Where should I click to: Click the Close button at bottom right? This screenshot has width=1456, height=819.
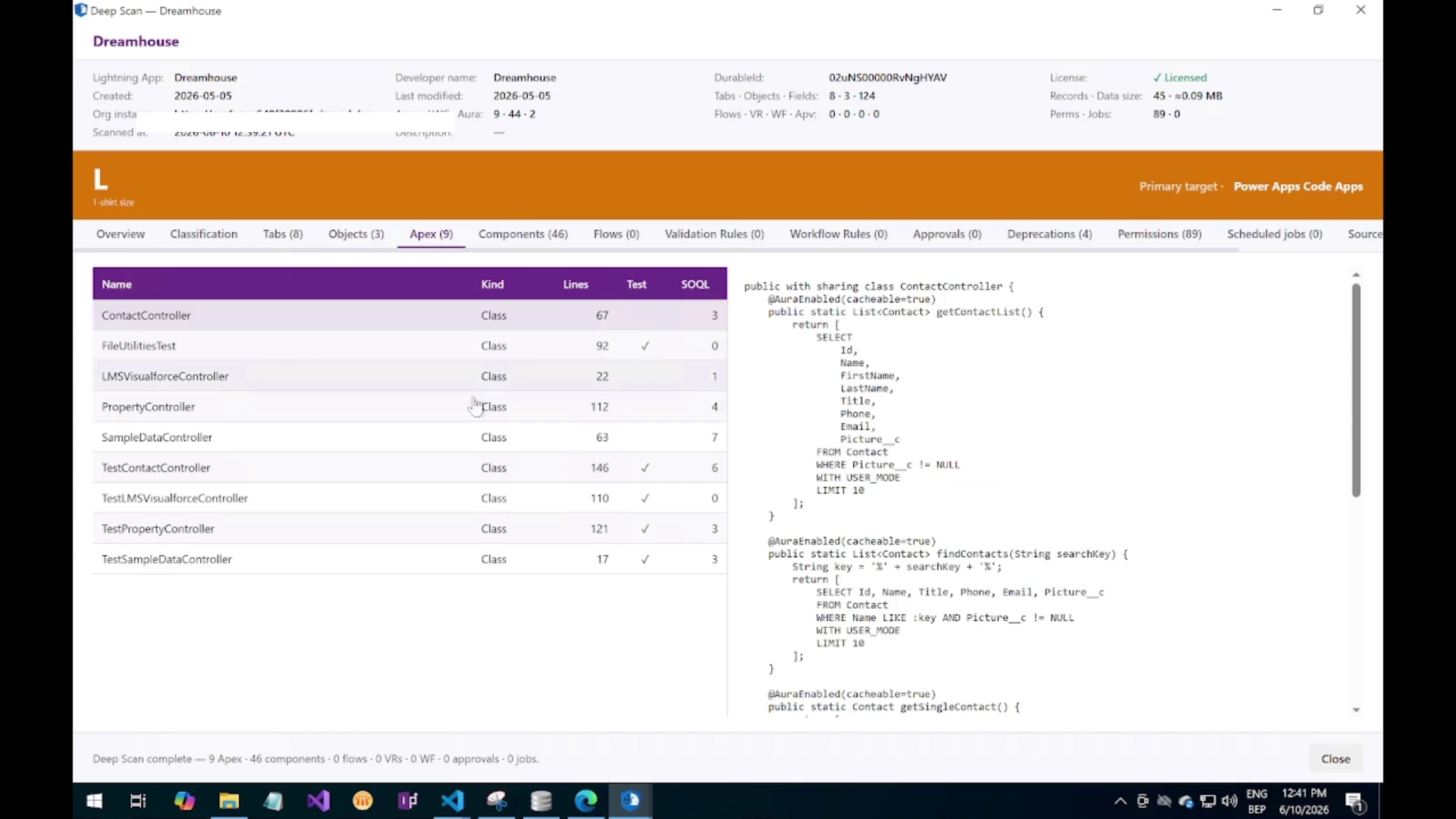click(1335, 759)
